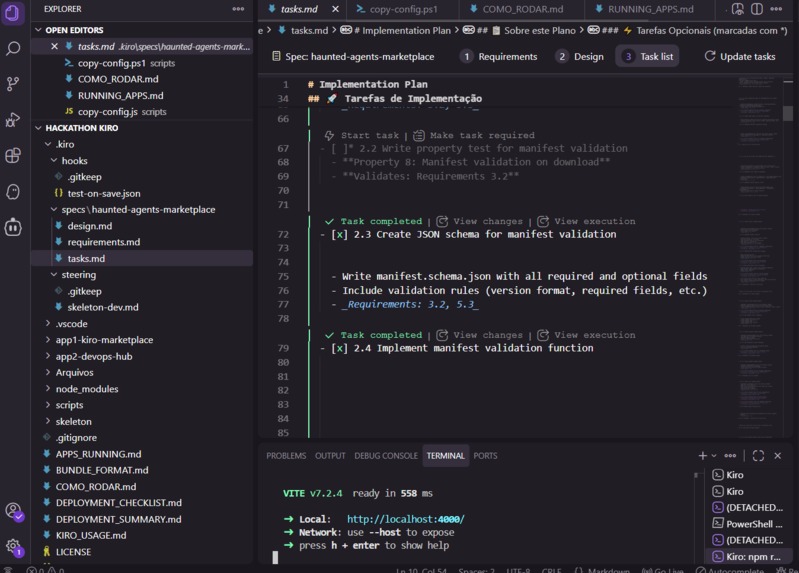Open the Requirements spec step
Viewport: 799px width, 573px height.
pos(499,56)
